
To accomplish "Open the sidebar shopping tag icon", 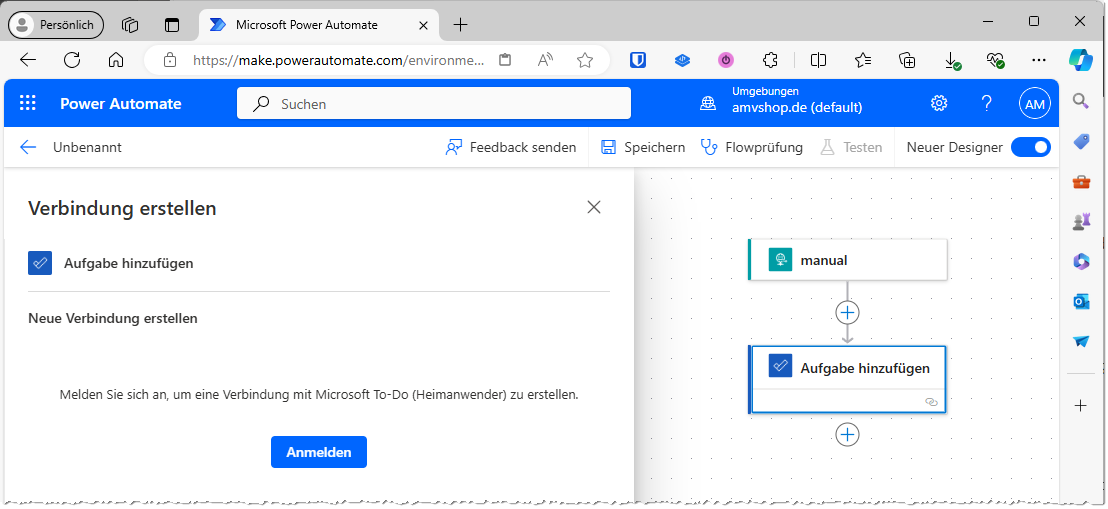I will point(1081,141).
